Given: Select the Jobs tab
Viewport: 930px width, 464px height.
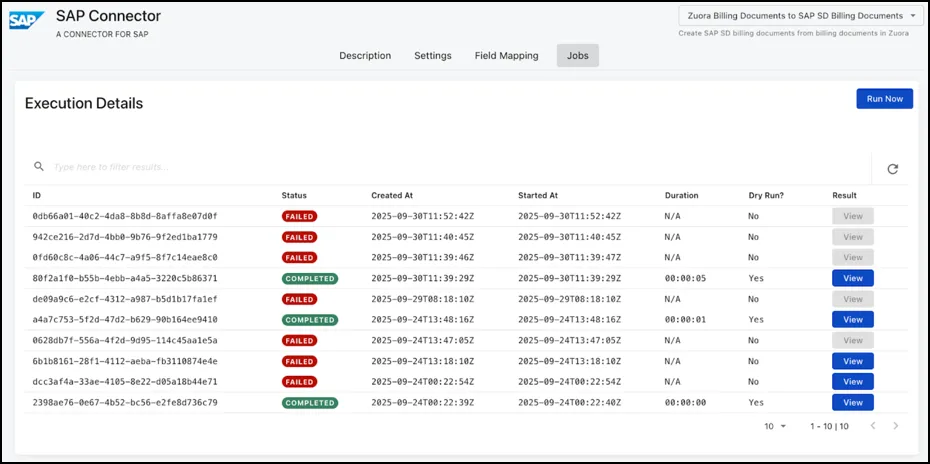Looking at the screenshot, I should (578, 56).
